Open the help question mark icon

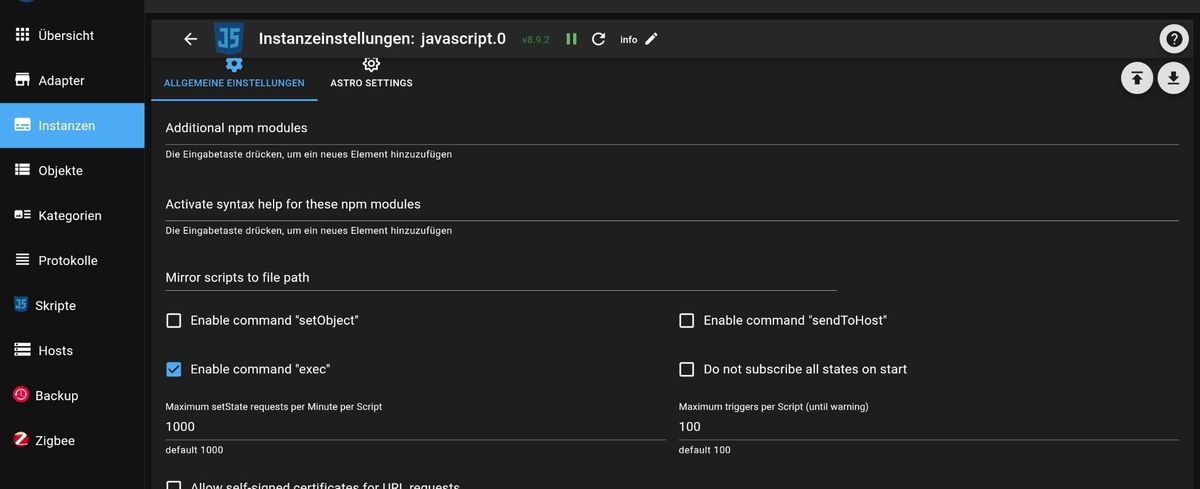pos(1173,39)
